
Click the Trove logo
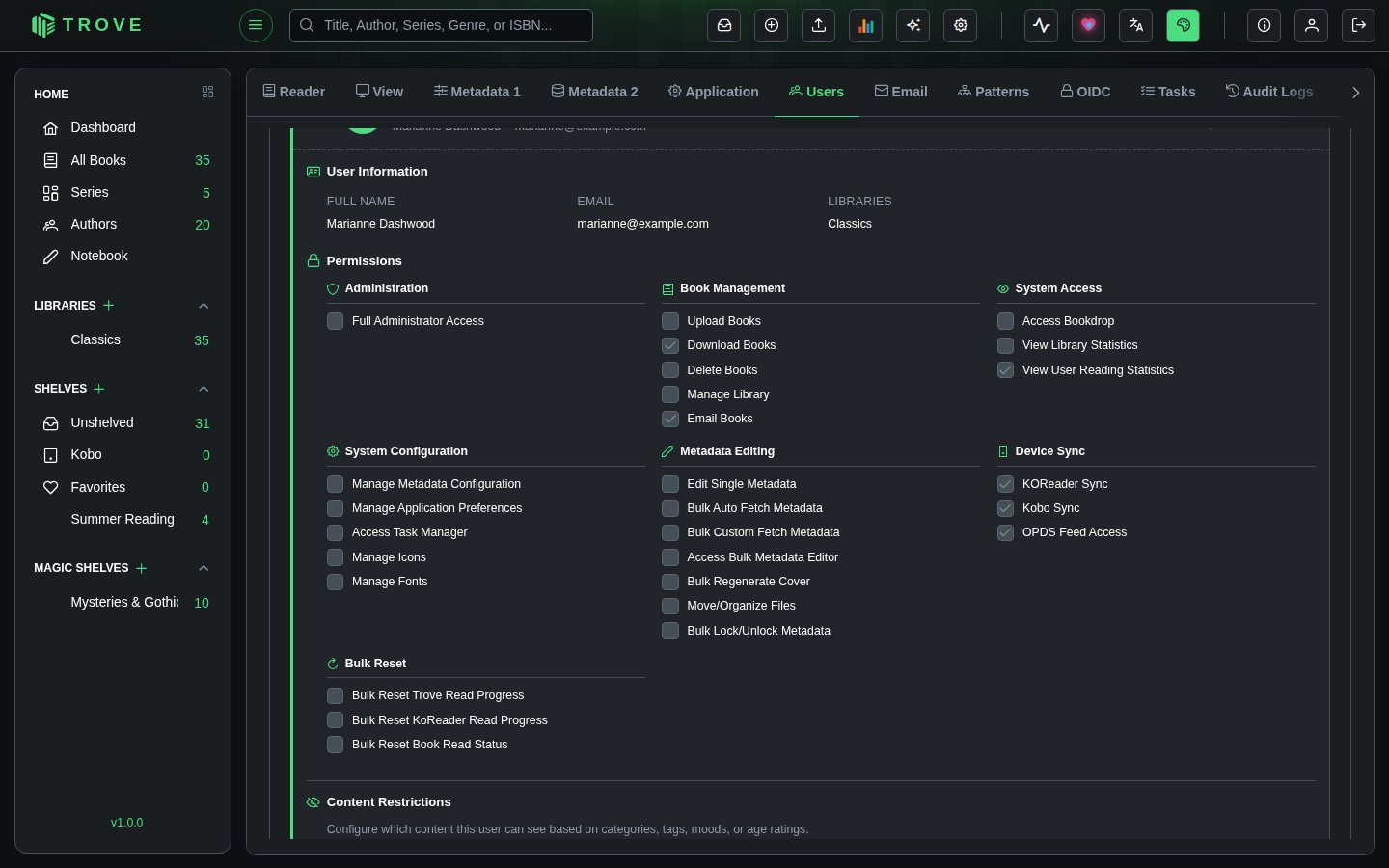87,25
